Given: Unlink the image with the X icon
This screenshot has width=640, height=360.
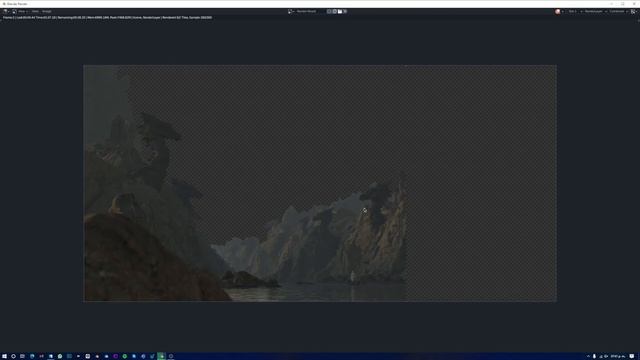Looking at the screenshot, I should (345, 11).
